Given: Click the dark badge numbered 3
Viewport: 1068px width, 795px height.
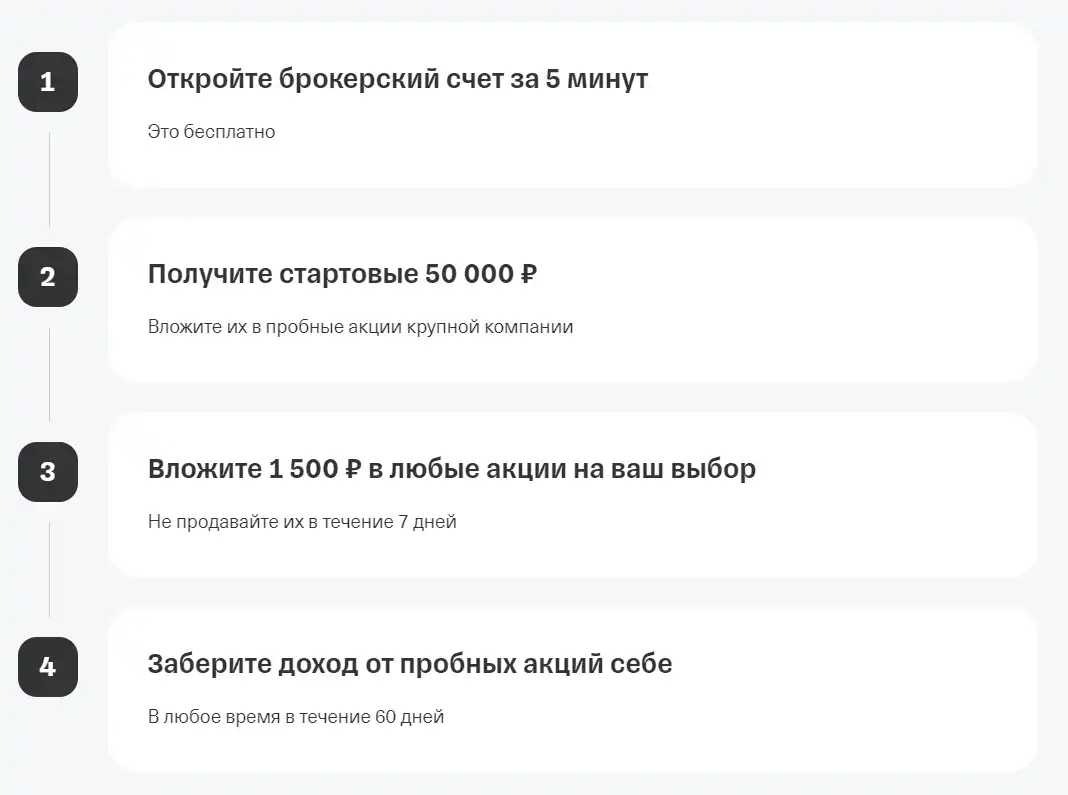Looking at the screenshot, I should (48, 471).
